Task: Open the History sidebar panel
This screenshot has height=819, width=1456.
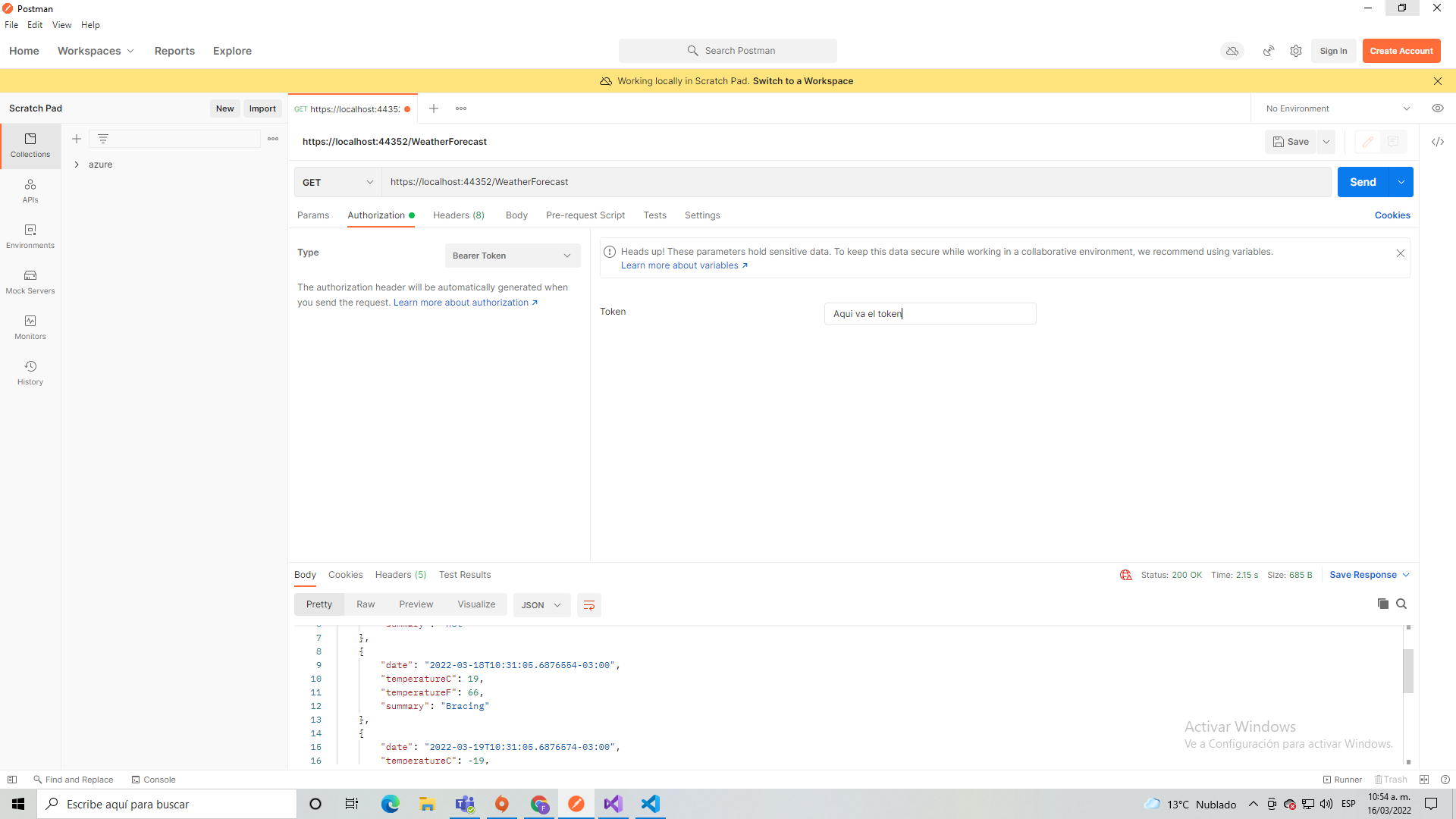Action: [30, 372]
